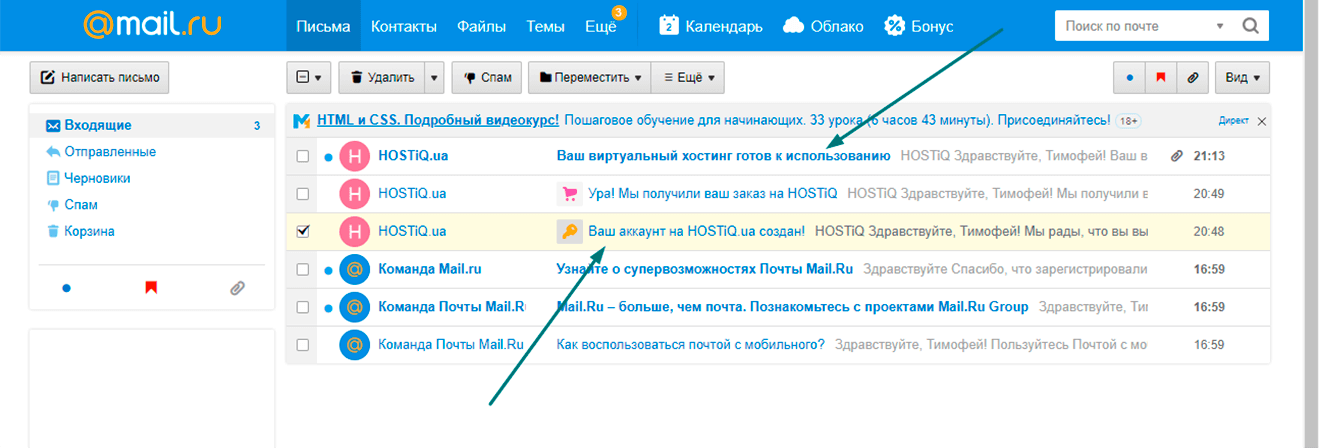
Task: Filter unread with blue dot toolbar button
Action: [x=1129, y=77]
